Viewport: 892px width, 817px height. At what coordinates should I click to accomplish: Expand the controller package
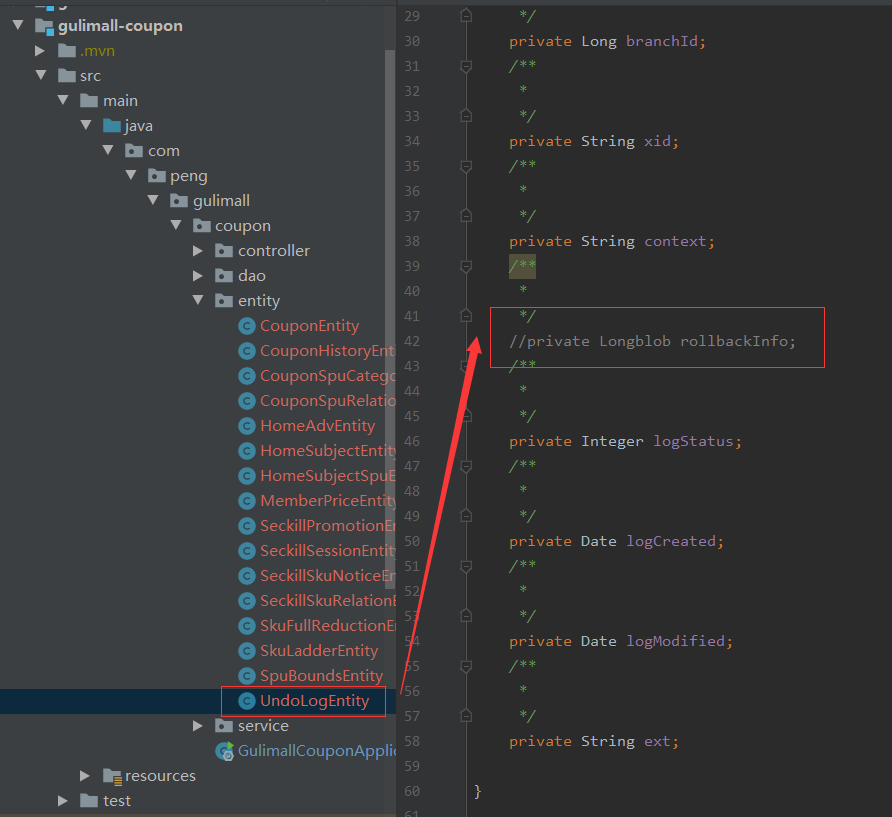(197, 250)
